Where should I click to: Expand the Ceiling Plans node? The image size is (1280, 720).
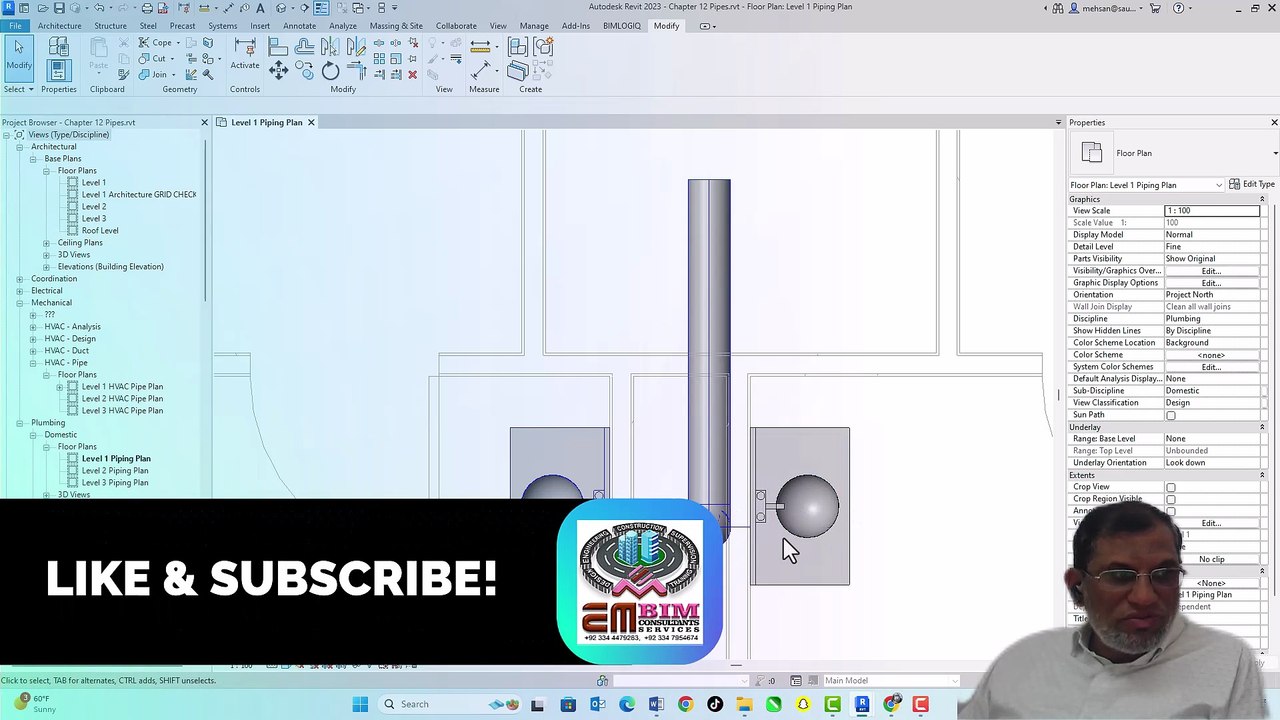(x=46, y=243)
